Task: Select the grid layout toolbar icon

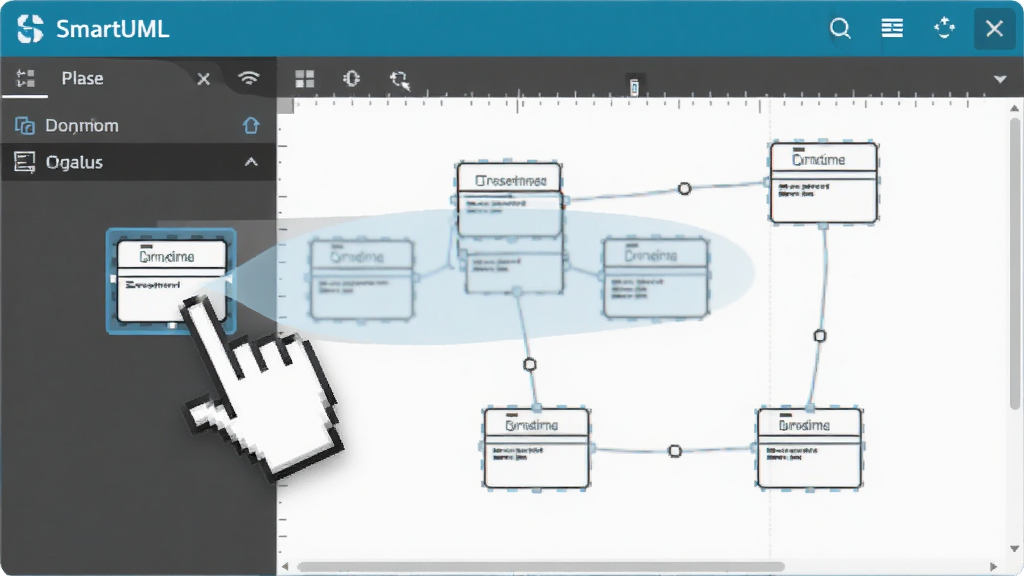Action: click(x=305, y=79)
